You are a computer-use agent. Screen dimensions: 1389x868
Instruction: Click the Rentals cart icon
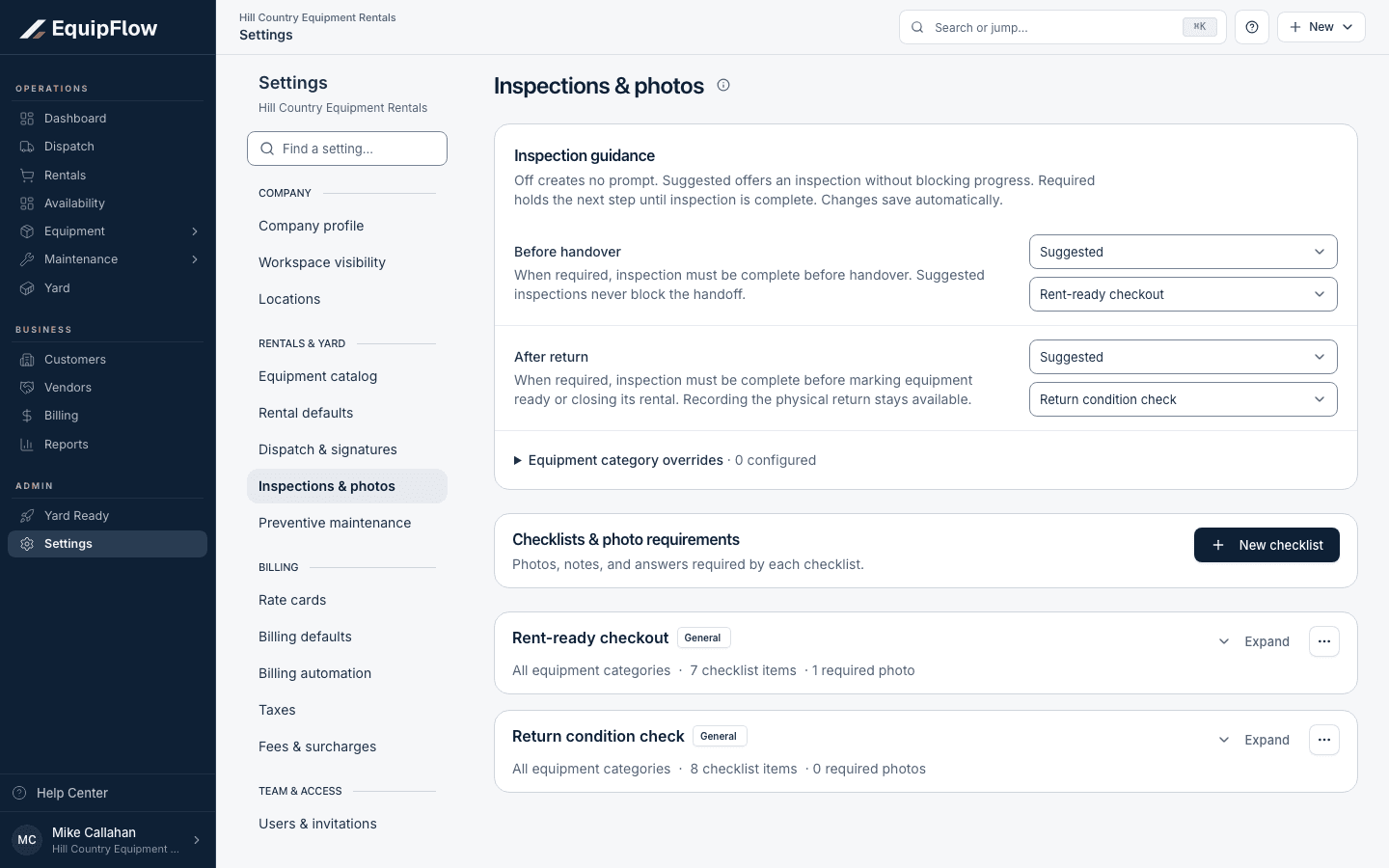[27, 176]
